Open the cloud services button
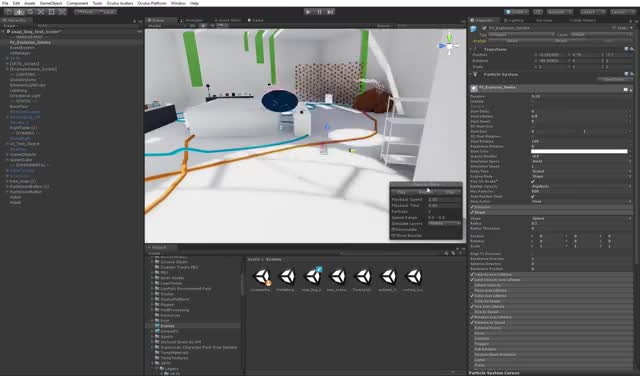 (538, 12)
